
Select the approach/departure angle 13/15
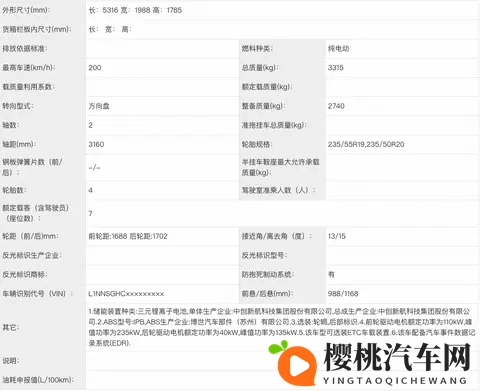point(337,236)
